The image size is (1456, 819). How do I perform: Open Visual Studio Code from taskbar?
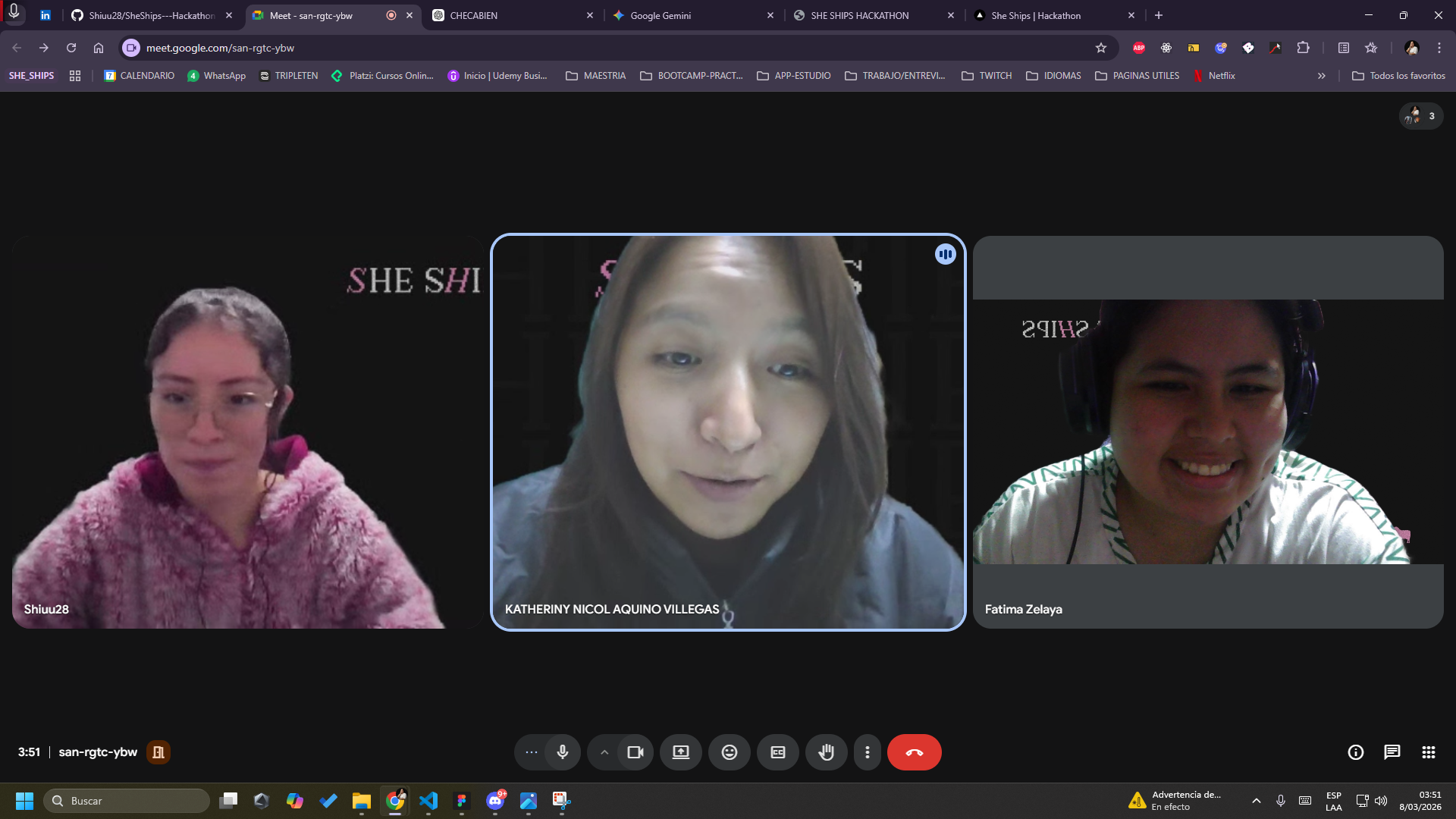tap(428, 801)
